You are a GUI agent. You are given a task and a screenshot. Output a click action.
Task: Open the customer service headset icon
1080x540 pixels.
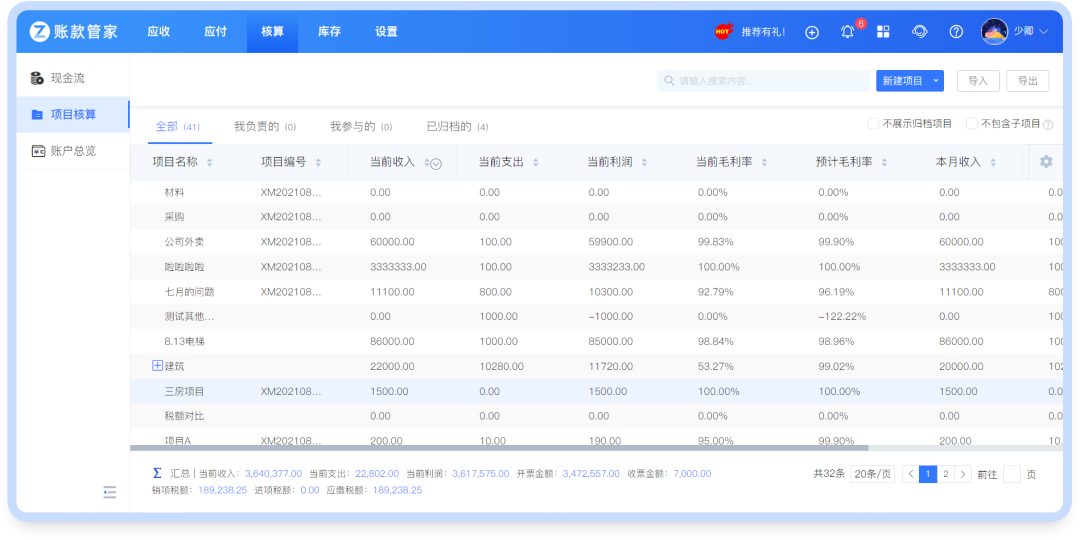click(x=919, y=32)
